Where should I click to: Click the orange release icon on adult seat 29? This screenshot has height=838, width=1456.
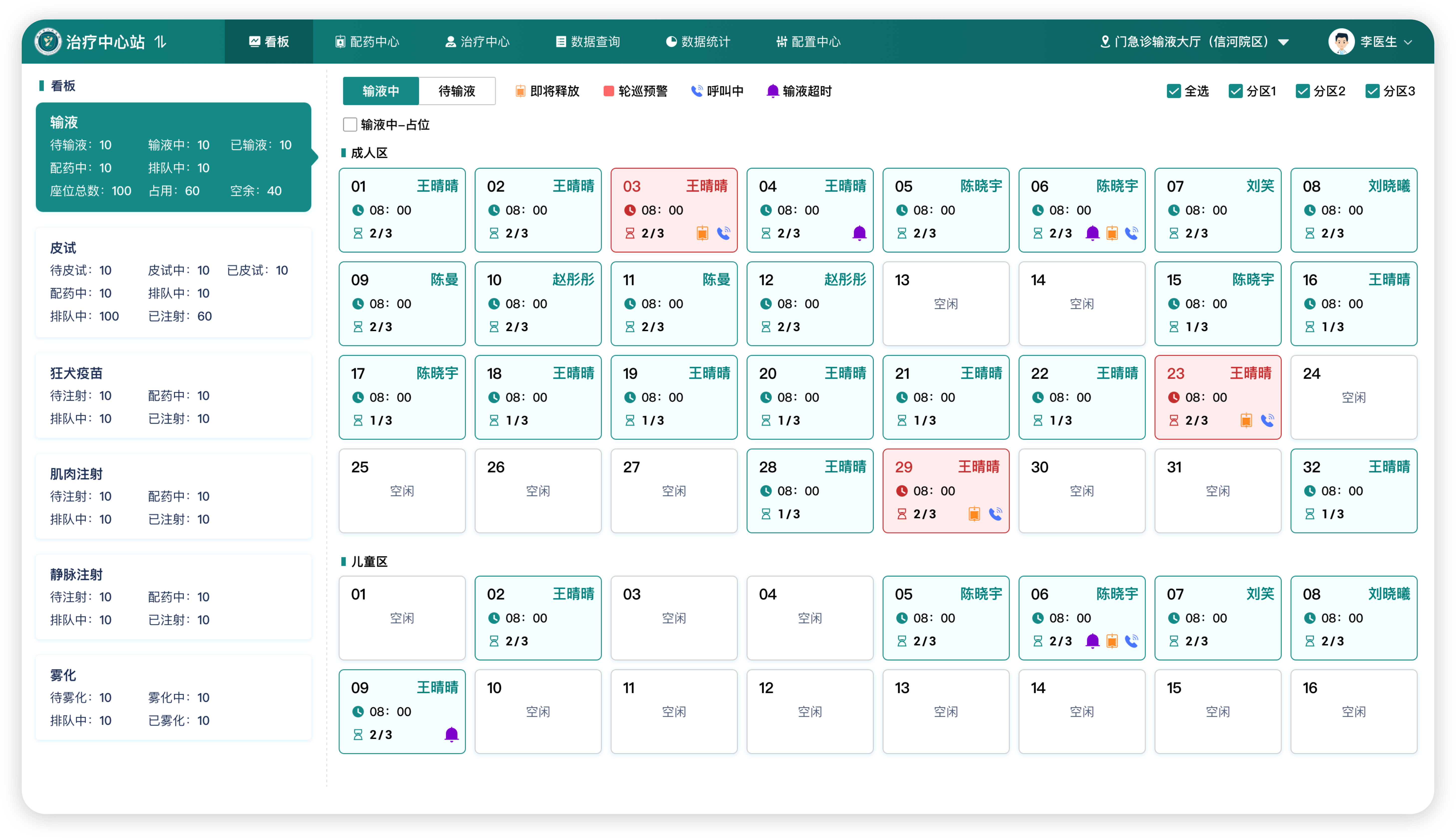coord(974,514)
